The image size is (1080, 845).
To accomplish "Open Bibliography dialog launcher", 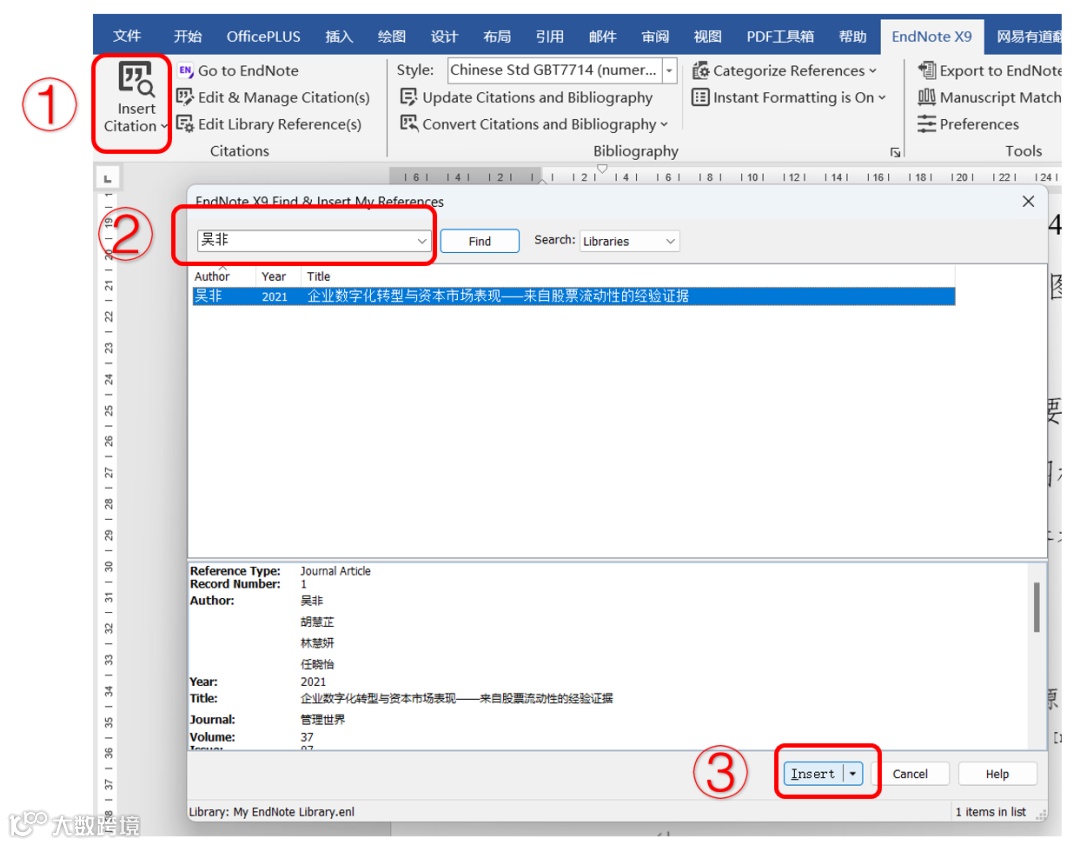I will 895,152.
